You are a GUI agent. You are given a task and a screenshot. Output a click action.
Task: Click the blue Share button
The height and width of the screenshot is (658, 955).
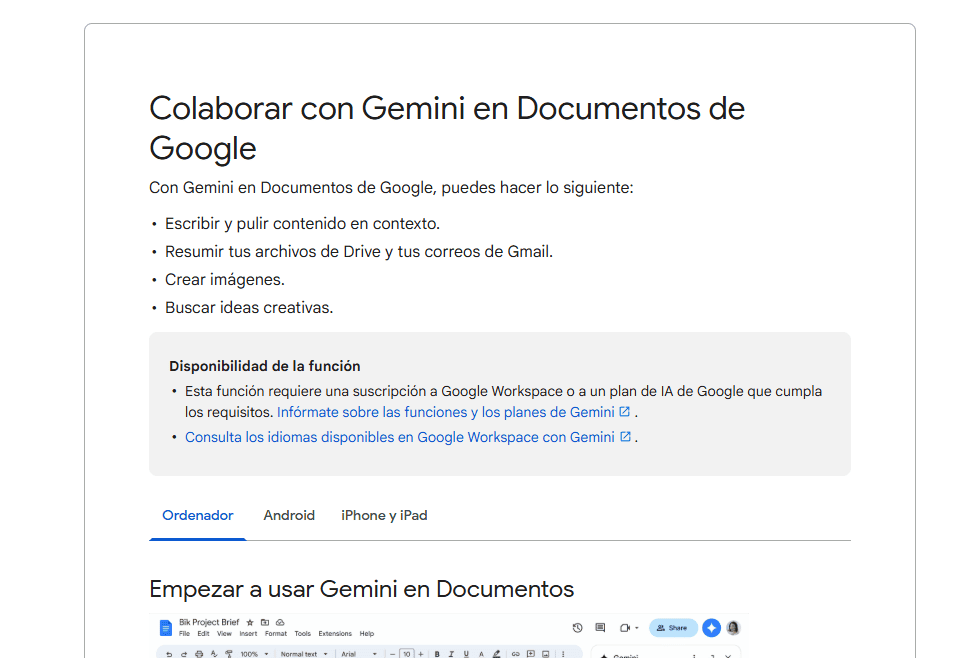(x=672, y=628)
